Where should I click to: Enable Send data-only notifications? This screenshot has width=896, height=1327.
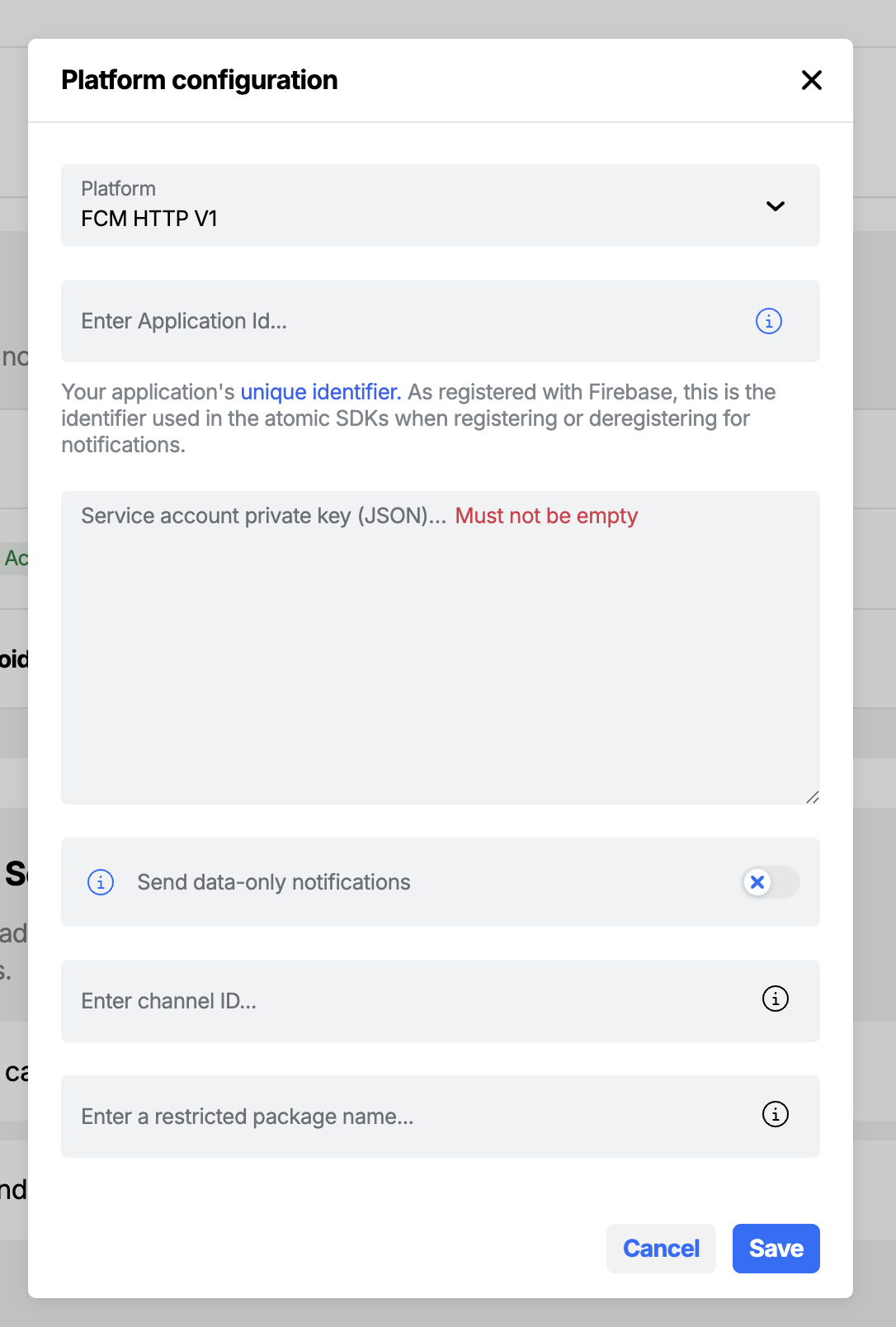click(769, 882)
